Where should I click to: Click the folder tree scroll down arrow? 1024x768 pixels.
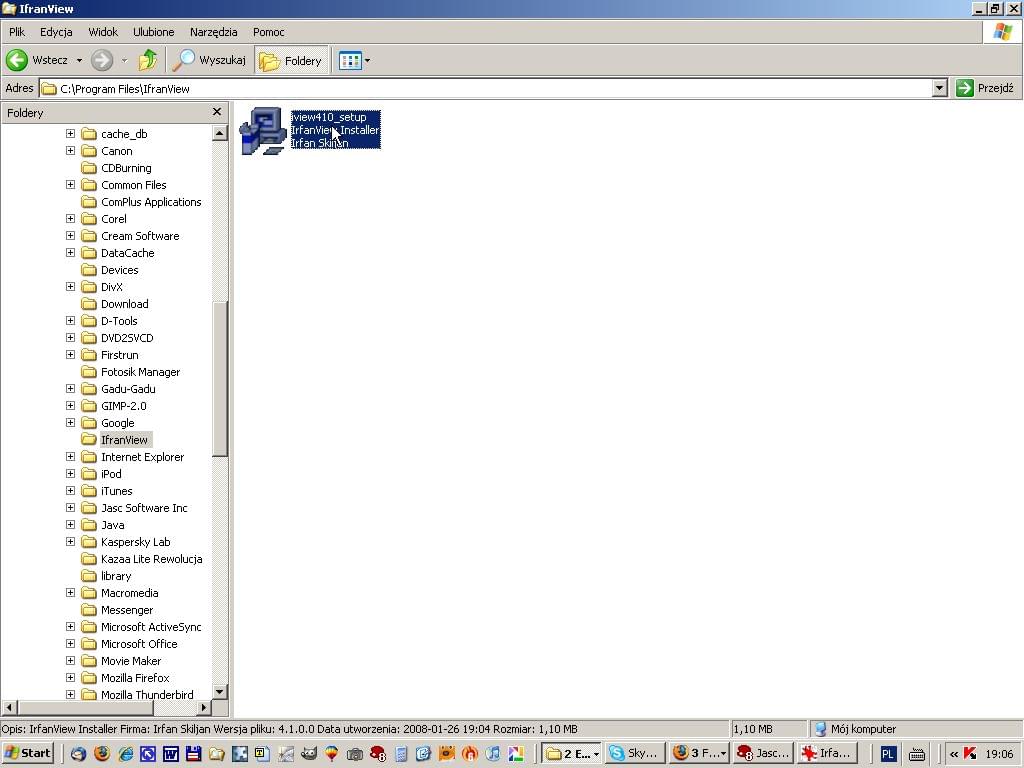click(x=219, y=692)
